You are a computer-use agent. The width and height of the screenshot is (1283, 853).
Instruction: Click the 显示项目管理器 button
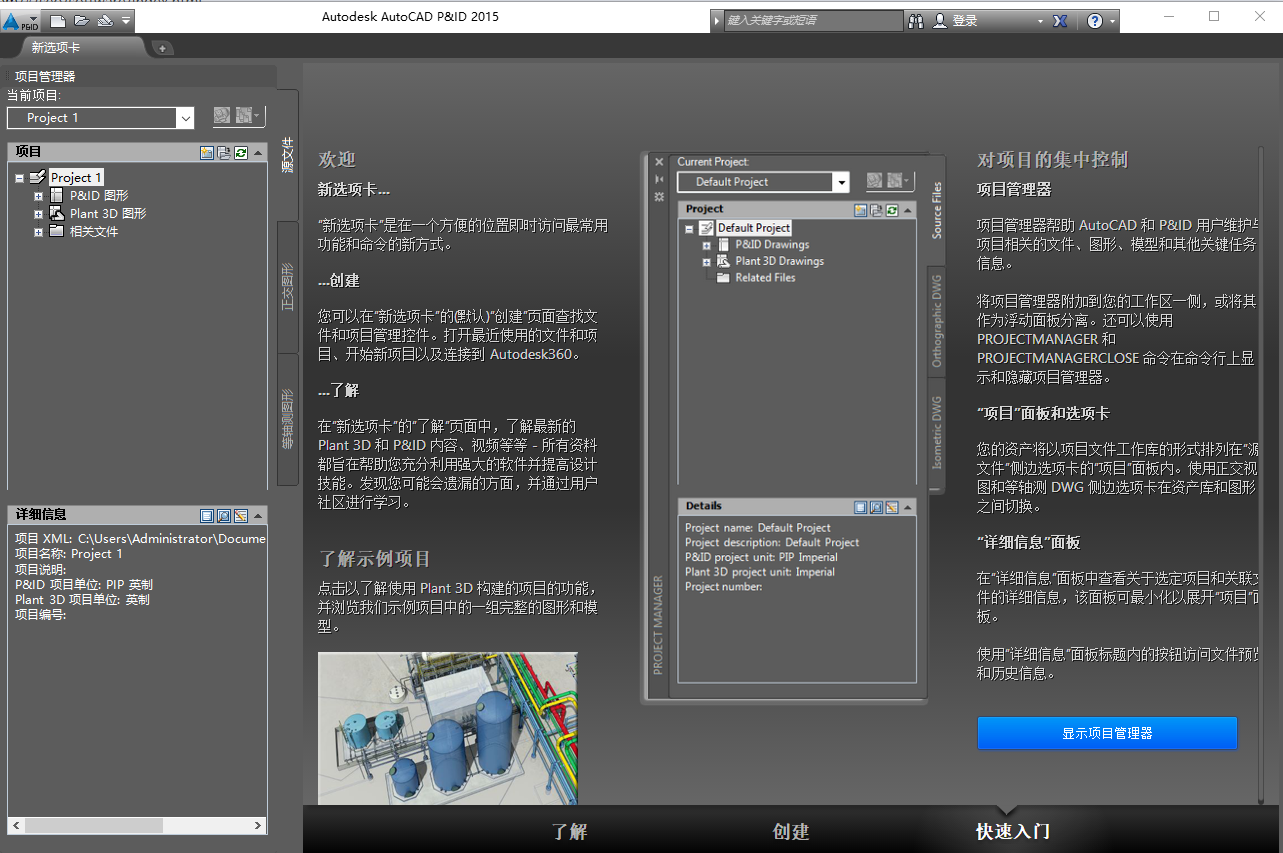point(1106,733)
